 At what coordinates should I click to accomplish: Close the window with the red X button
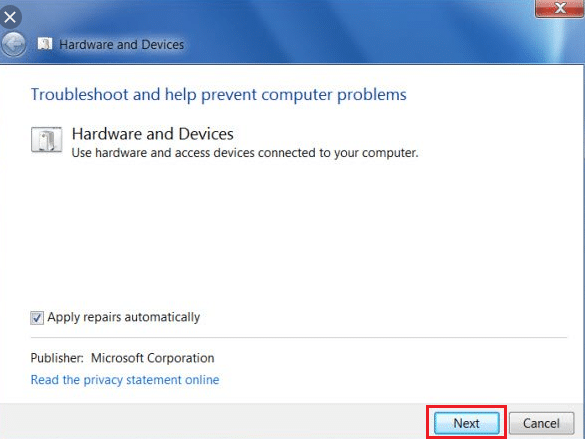tap(560, 8)
